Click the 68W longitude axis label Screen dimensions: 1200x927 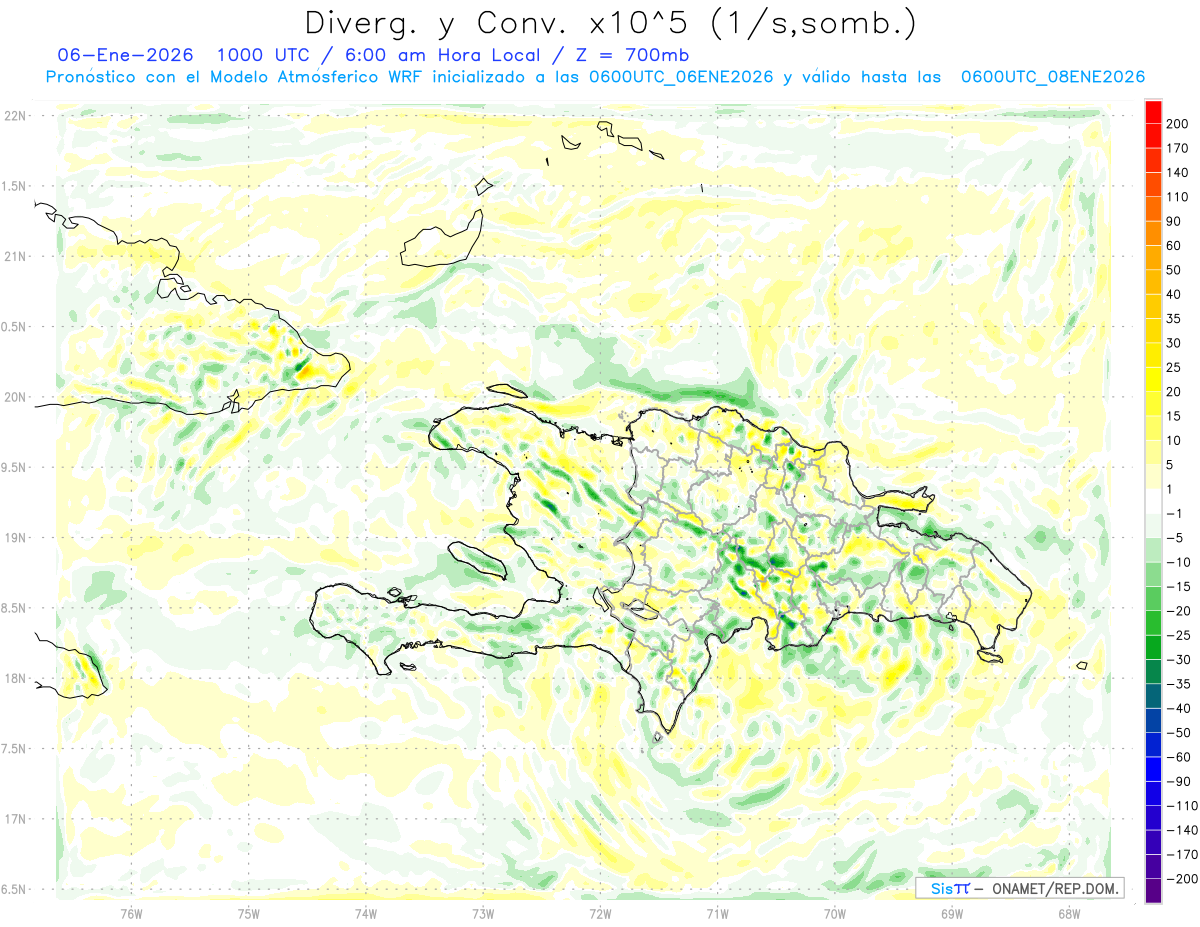[x=1069, y=913]
